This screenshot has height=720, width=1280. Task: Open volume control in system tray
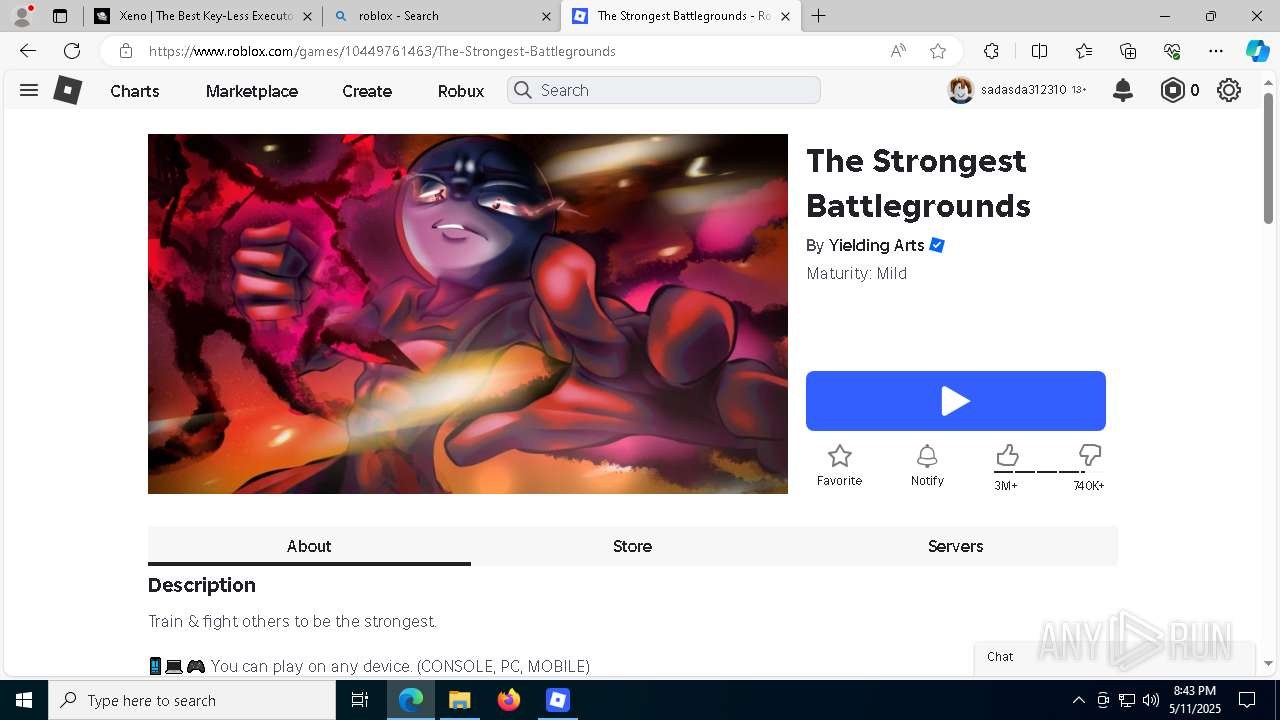click(x=1151, y=700)
